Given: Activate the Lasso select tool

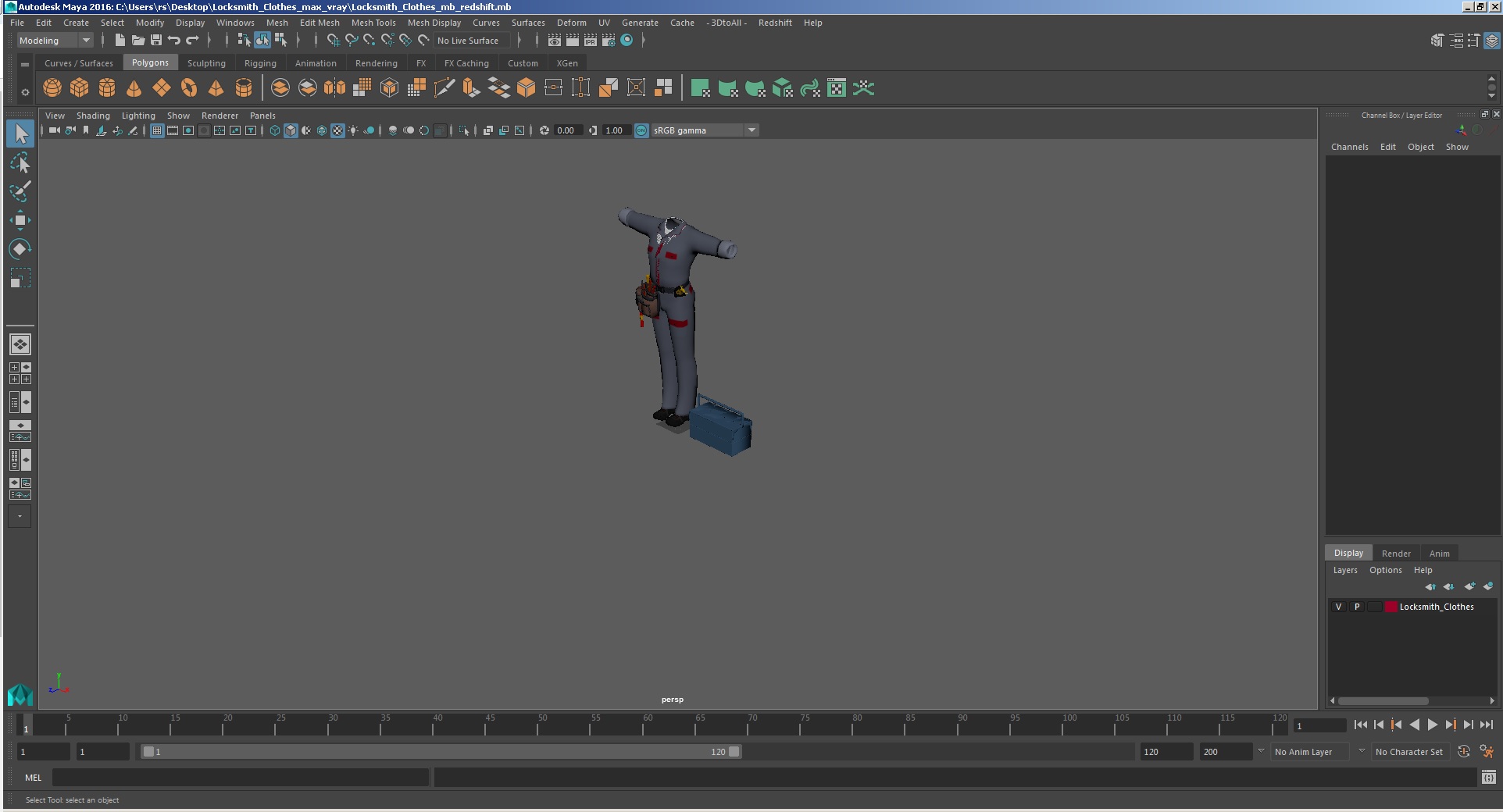Looking at the screenshot, I should [20, 163].
